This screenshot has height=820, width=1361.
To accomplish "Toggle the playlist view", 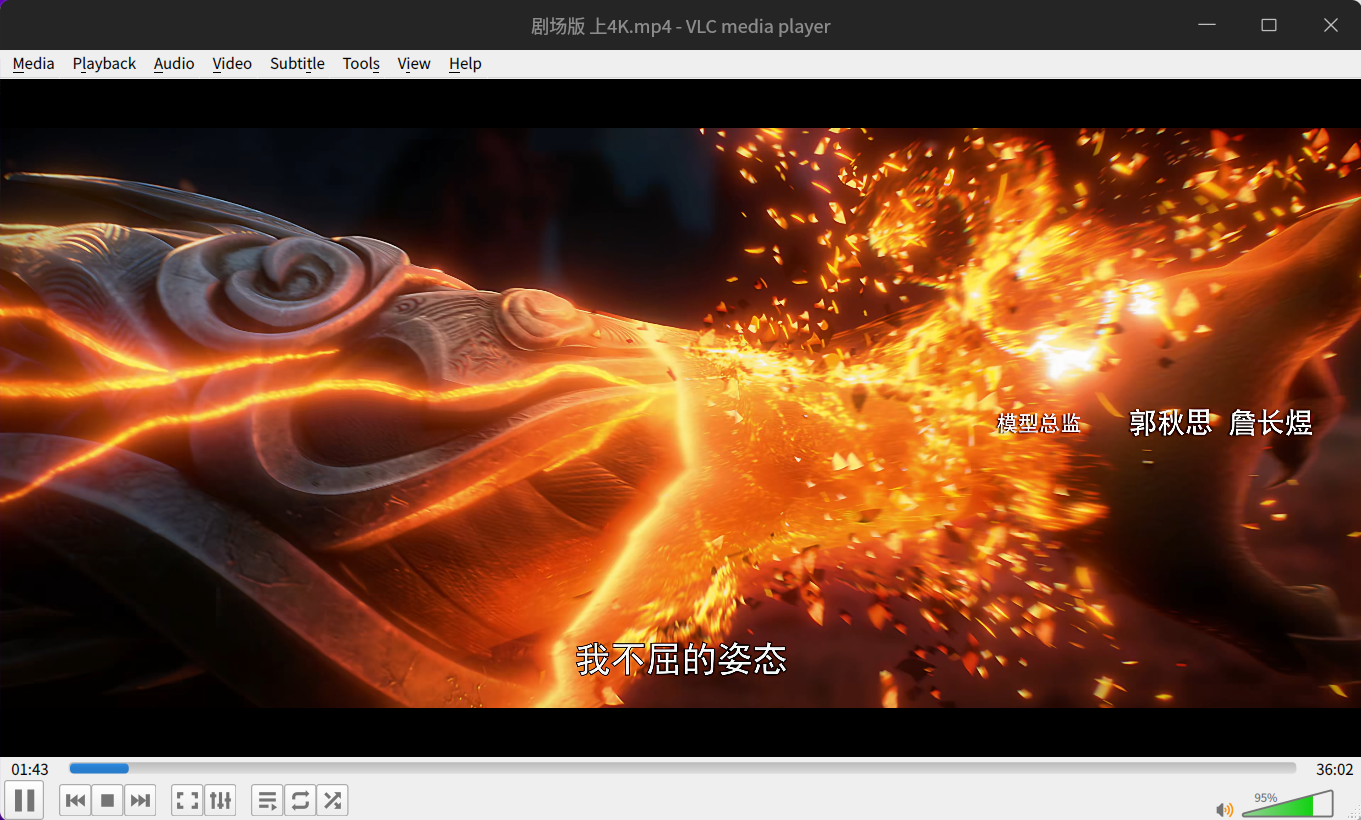I will point(267,800).
